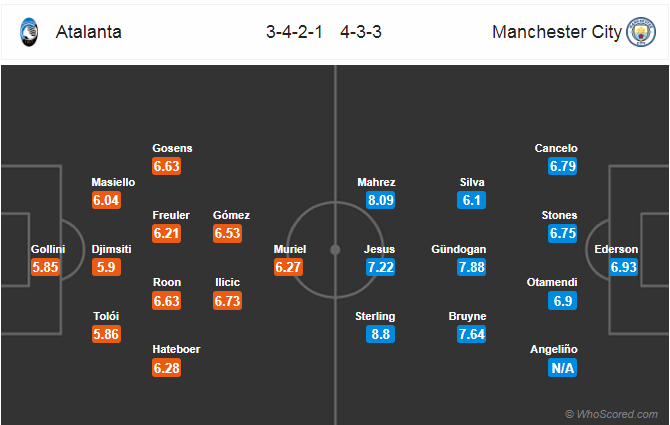Click Jesus' 7.22 rating badge
This screenshot has height=425, width=670.
[x=380, y=267]
